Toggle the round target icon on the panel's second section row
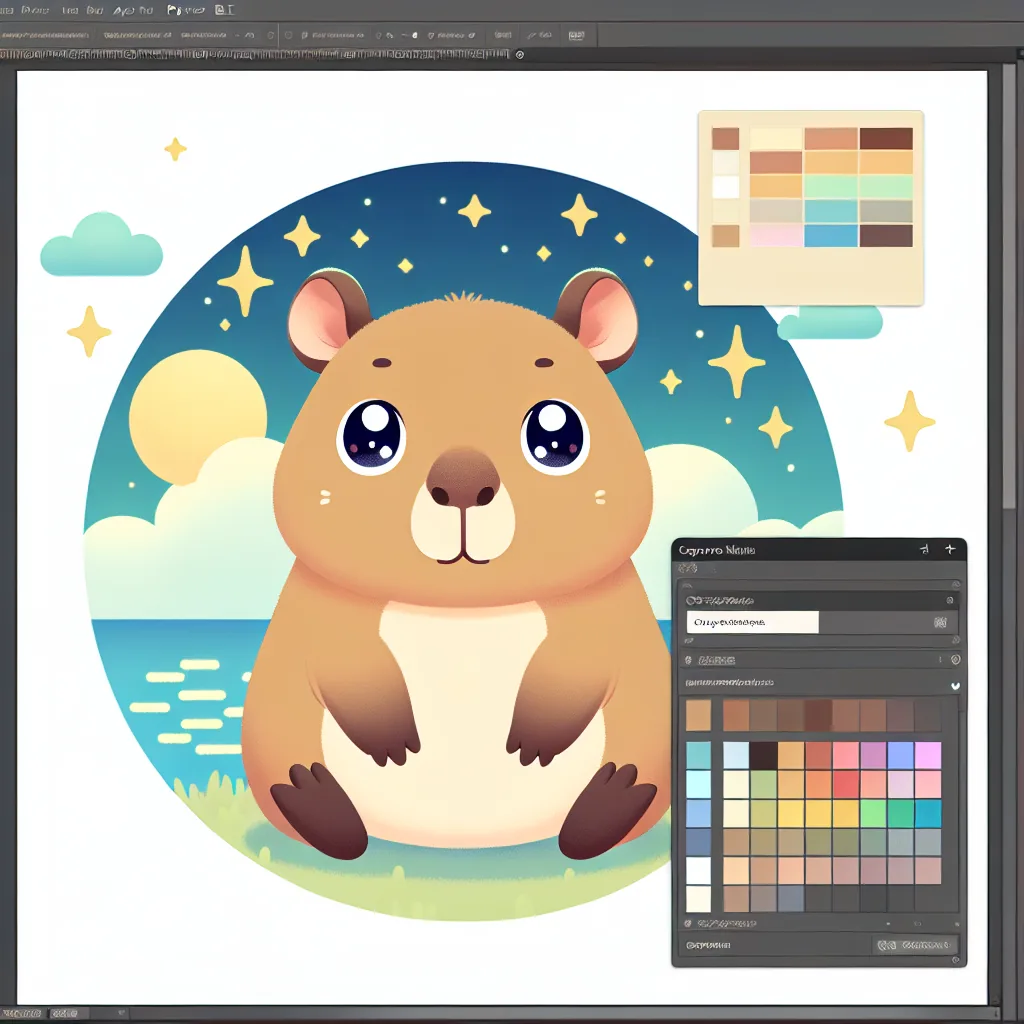Viewport: 1024px width, 1024px height. [x=955, y=660]
